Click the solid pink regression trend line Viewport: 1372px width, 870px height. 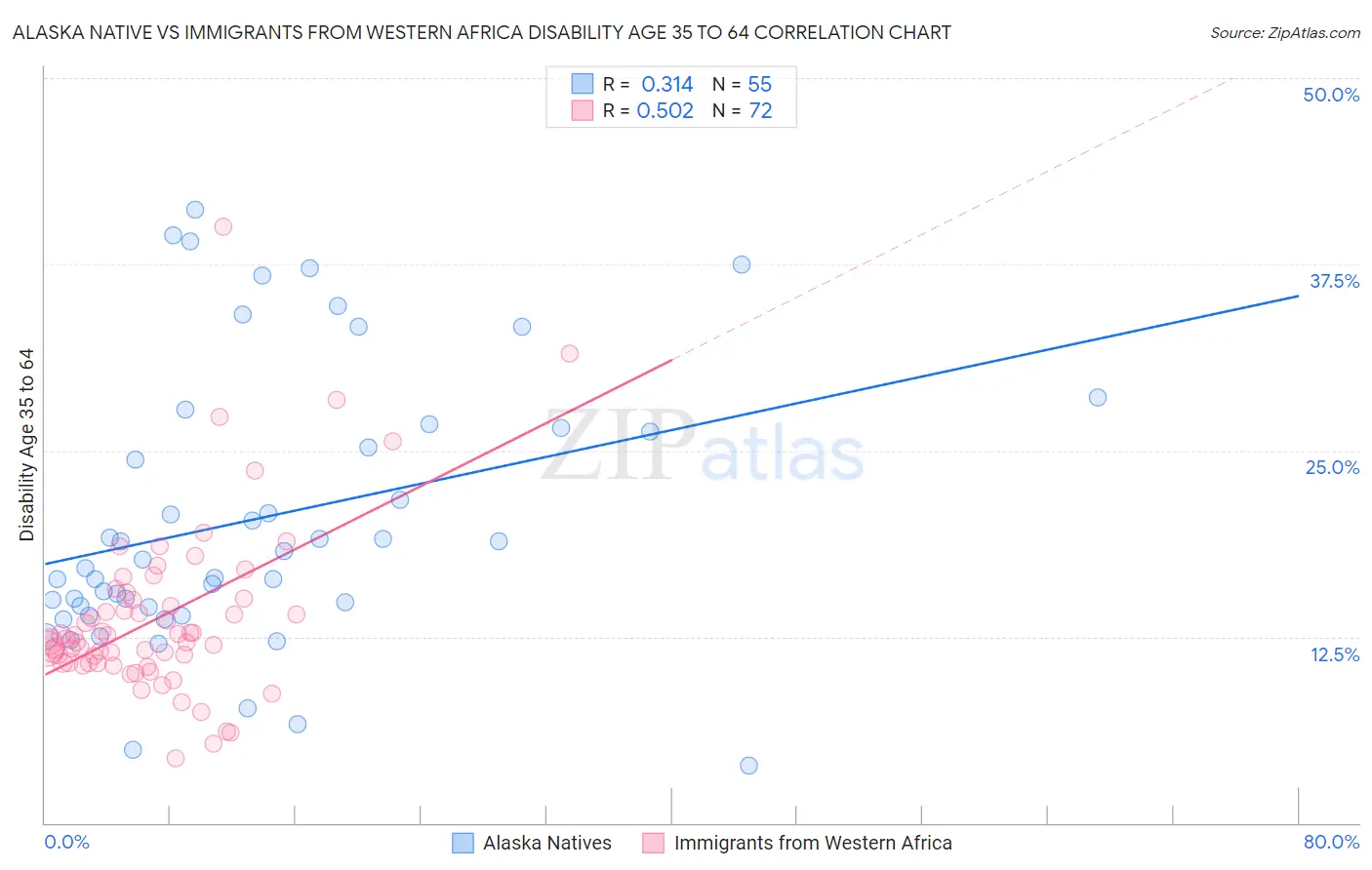coord(358,517)
